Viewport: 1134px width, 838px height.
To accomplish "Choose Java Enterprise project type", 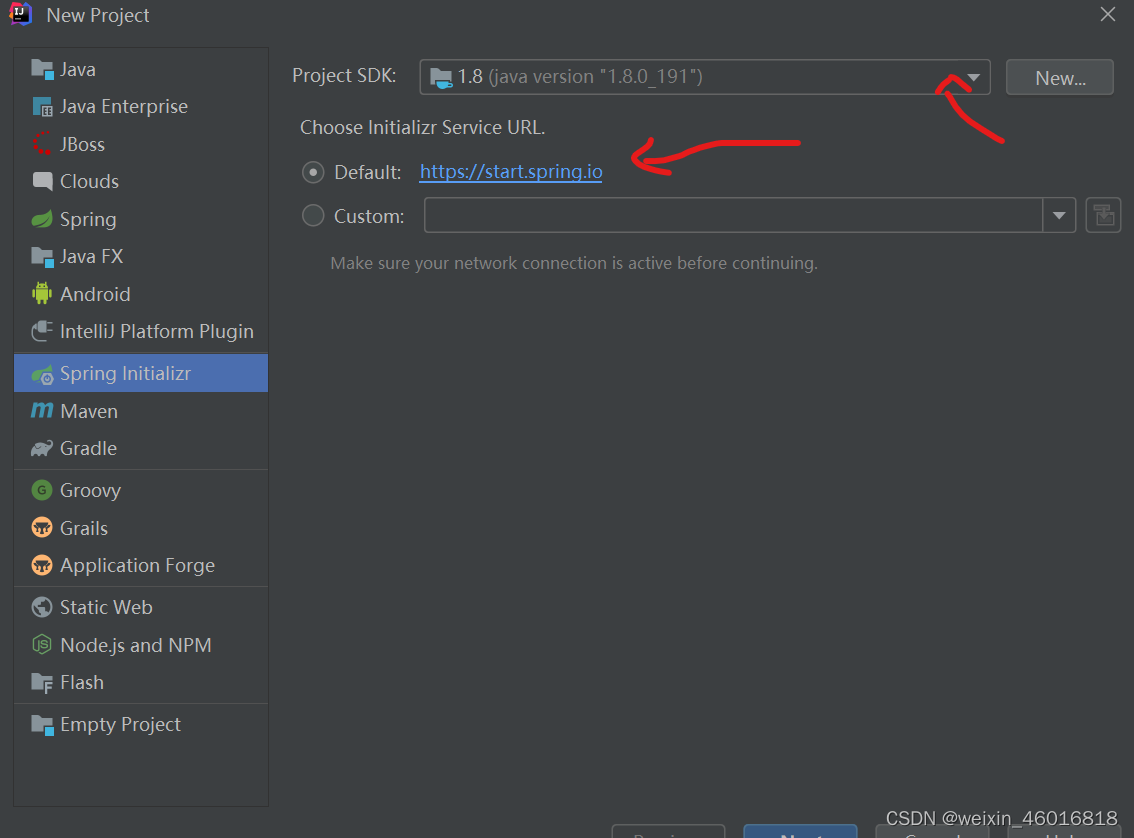I will [x=141, y=106].
